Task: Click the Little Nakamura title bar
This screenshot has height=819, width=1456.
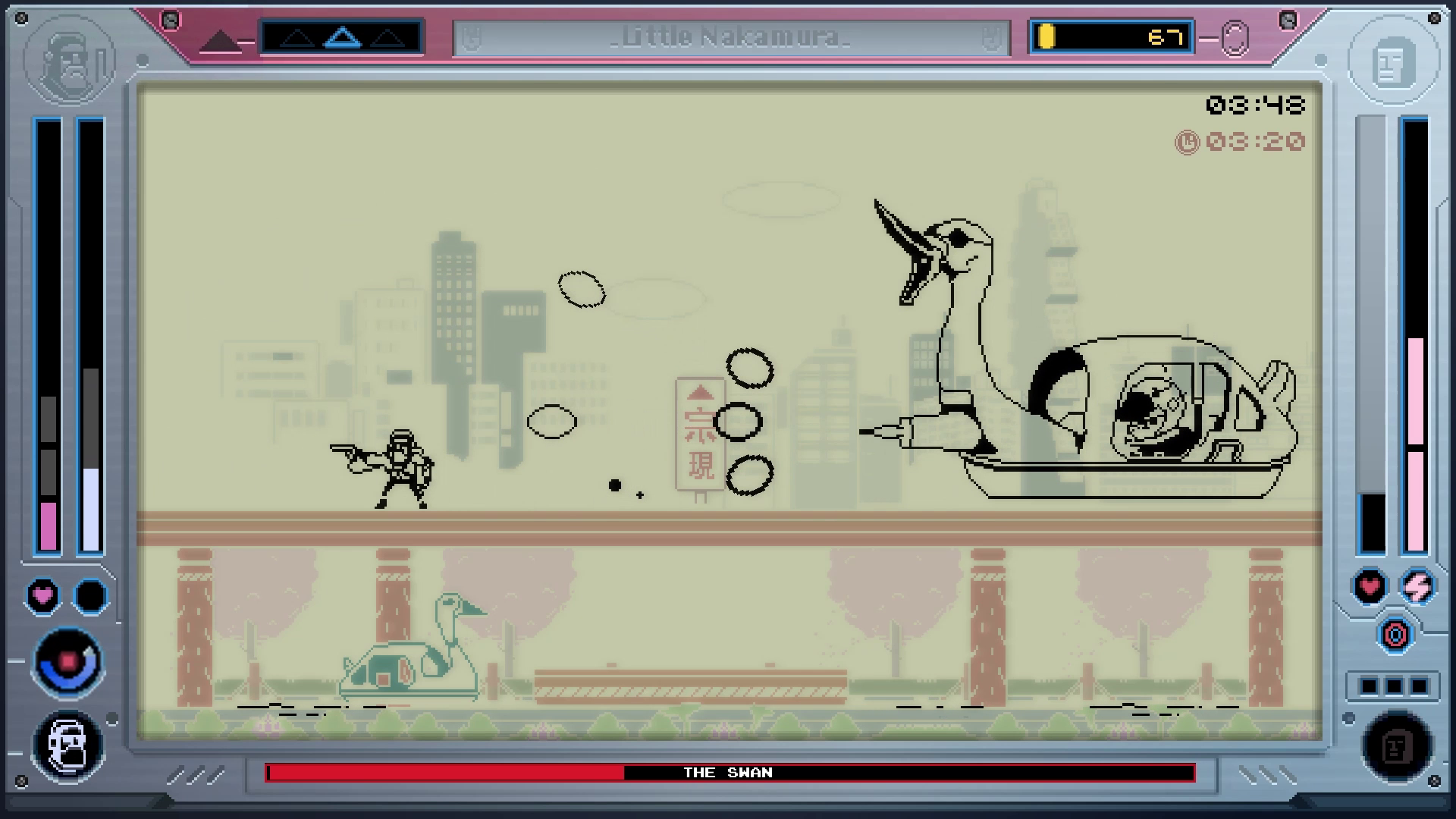Action: pyautogui.click(x=731, y=37)
